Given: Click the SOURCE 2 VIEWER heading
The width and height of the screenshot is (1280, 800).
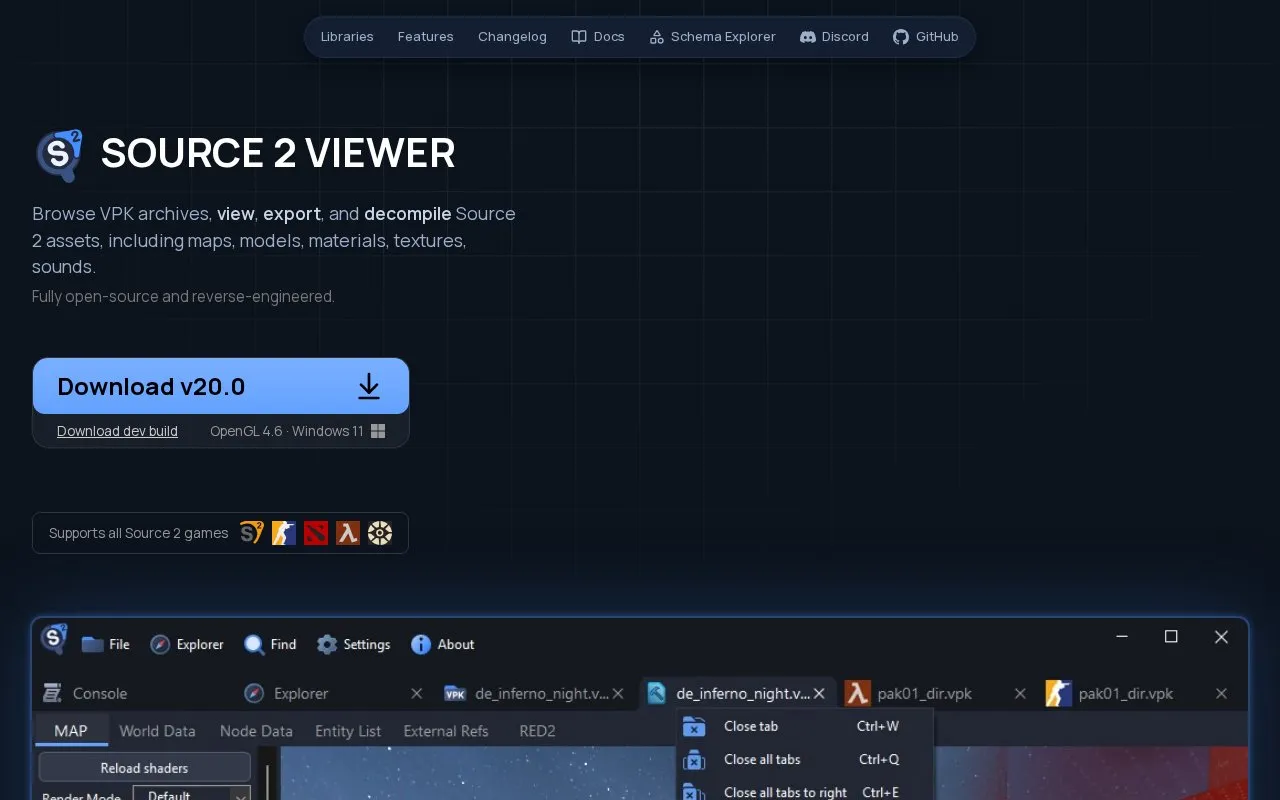Looking at the screenshot, I should (x=278, y=153).
